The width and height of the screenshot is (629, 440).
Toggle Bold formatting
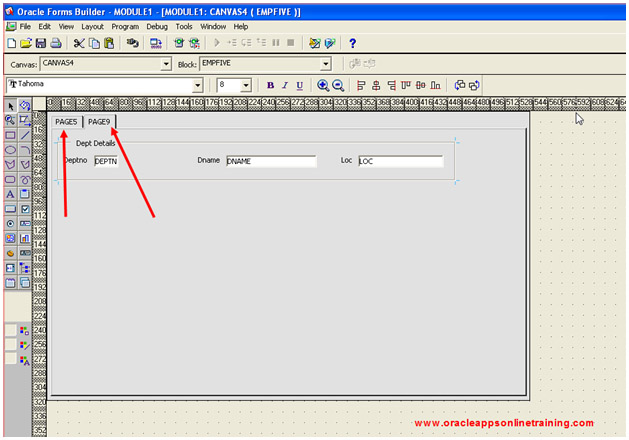coord(270,85)
